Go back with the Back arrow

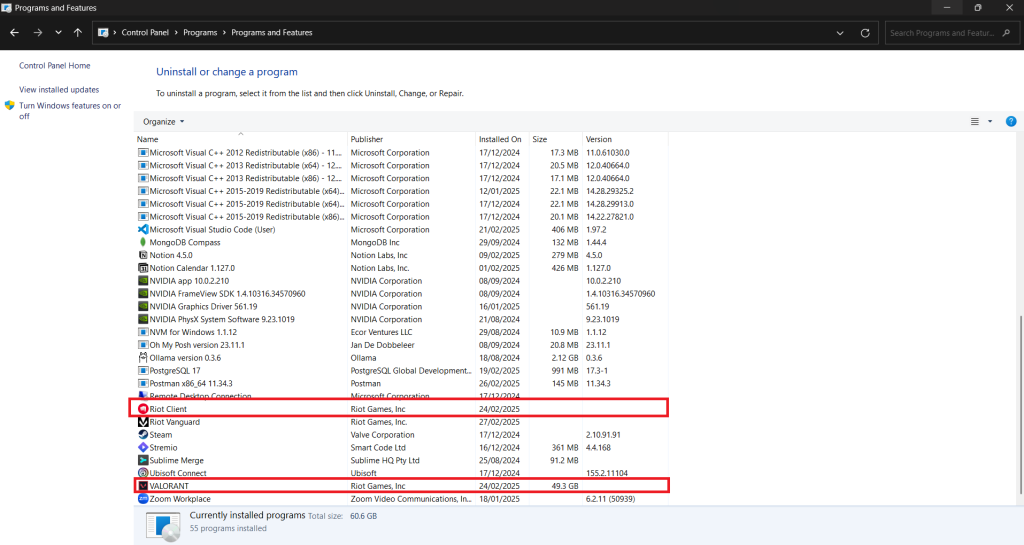tap(14, 33)
